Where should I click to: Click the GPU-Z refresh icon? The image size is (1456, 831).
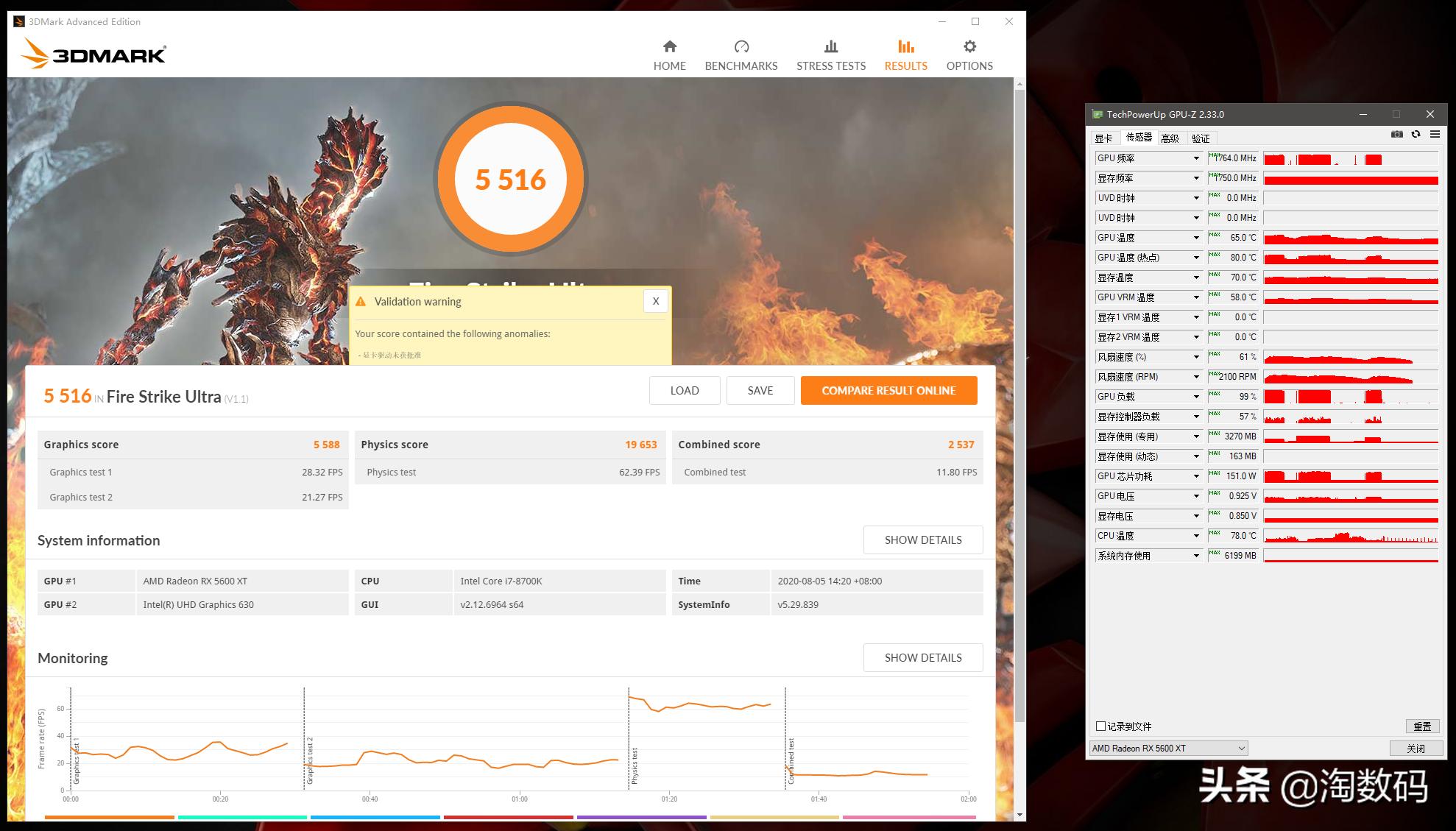pyautogui.click(x=1416, y=135)
